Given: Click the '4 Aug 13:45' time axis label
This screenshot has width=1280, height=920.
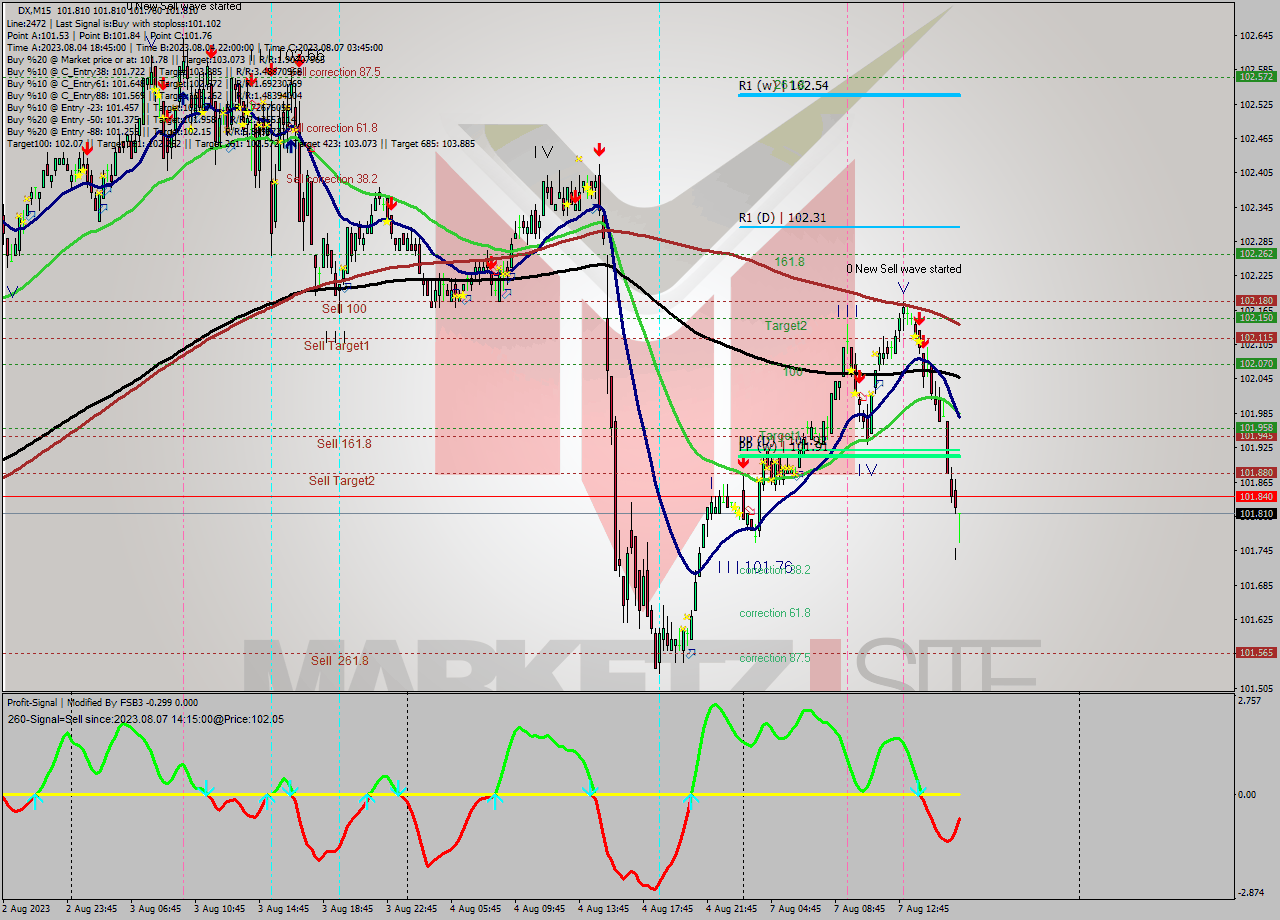Looking at the screenshot, I should pyautogui.click(x=606, y=909).
